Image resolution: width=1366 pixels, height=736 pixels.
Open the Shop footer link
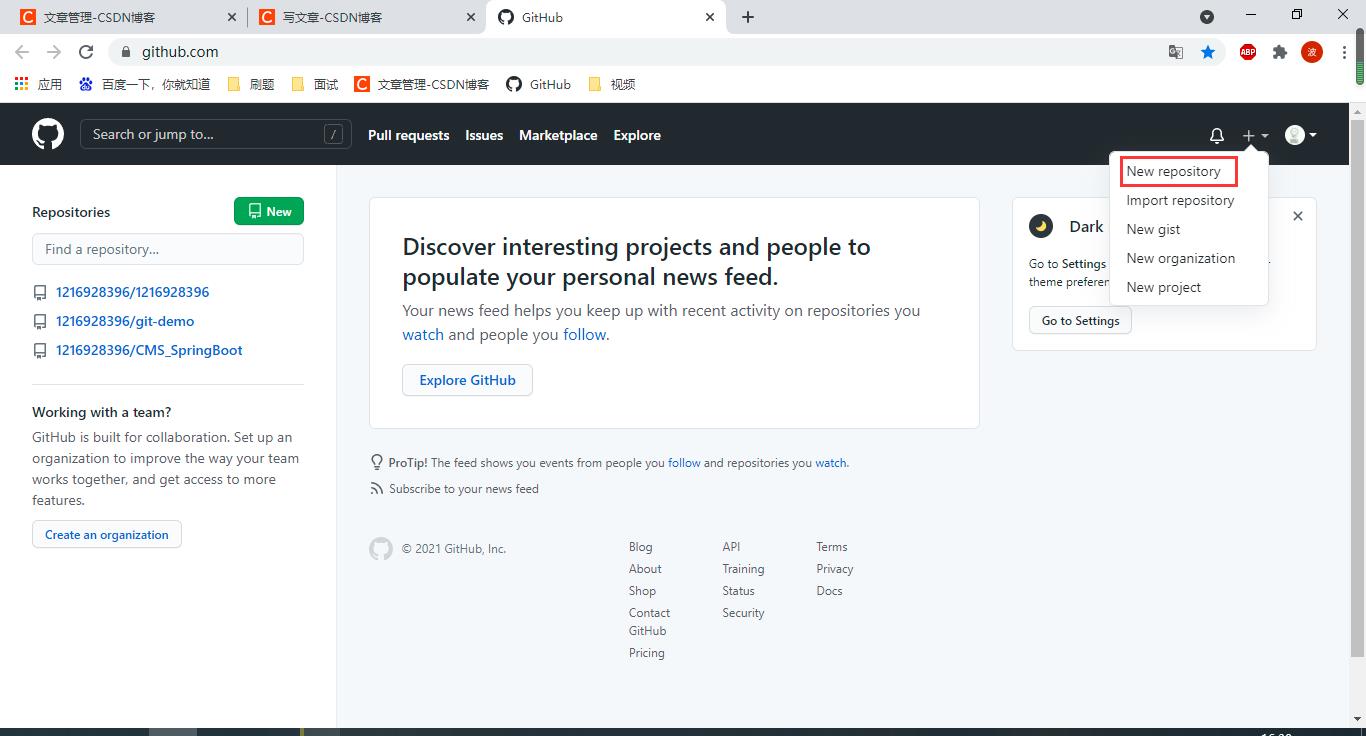pos(642,591)
